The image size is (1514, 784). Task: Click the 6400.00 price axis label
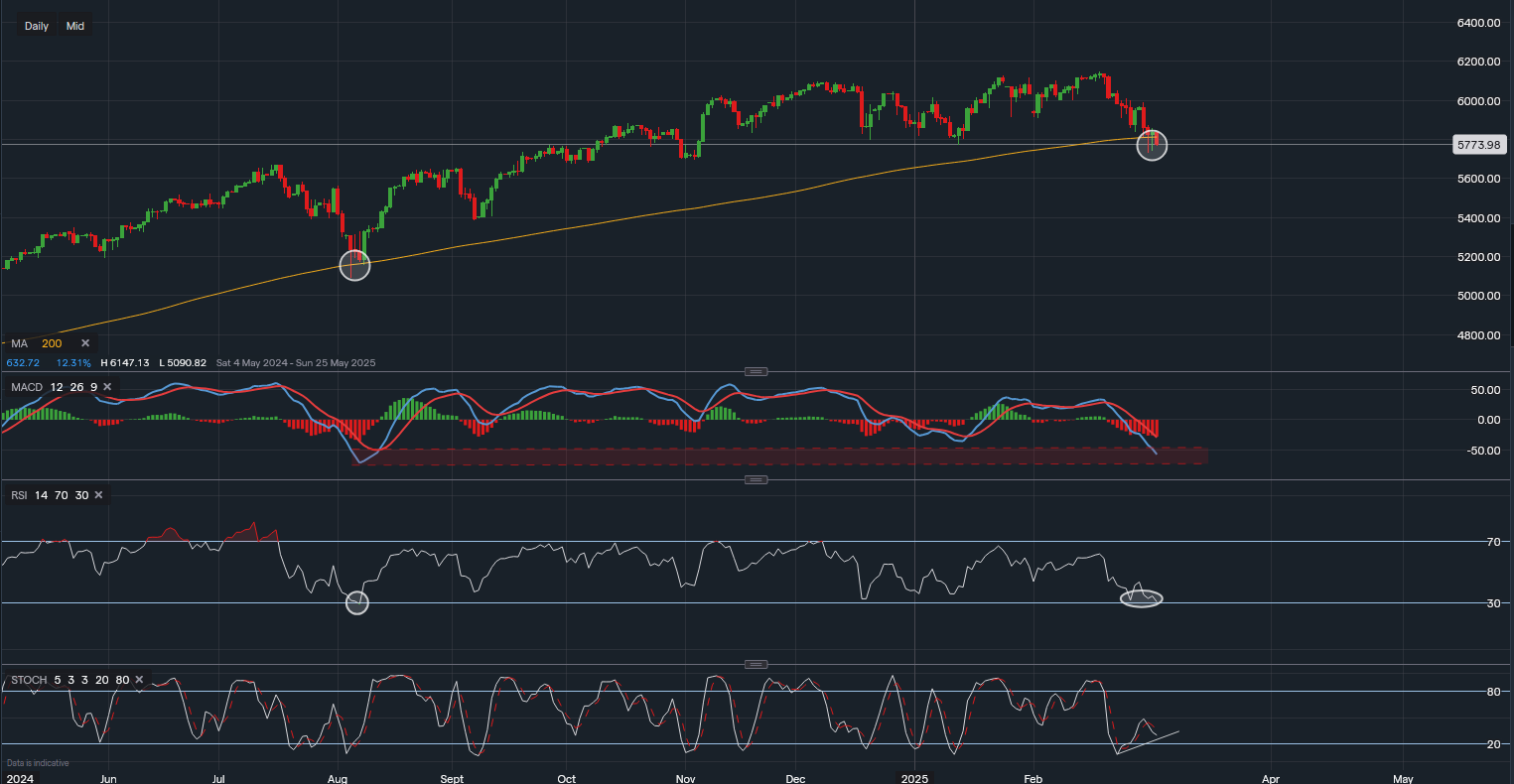tap(1478, 23)
